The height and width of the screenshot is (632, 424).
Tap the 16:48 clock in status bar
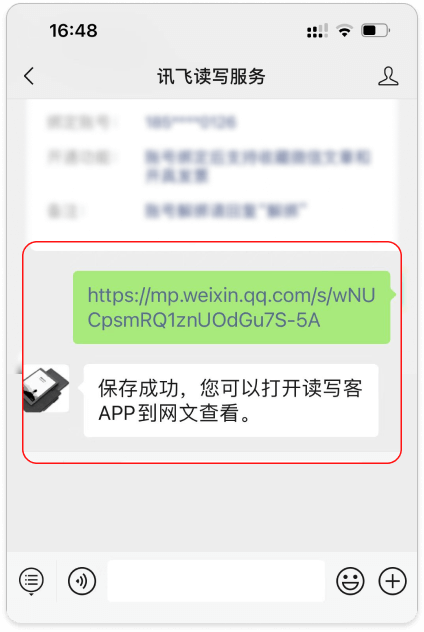(73, 31)
